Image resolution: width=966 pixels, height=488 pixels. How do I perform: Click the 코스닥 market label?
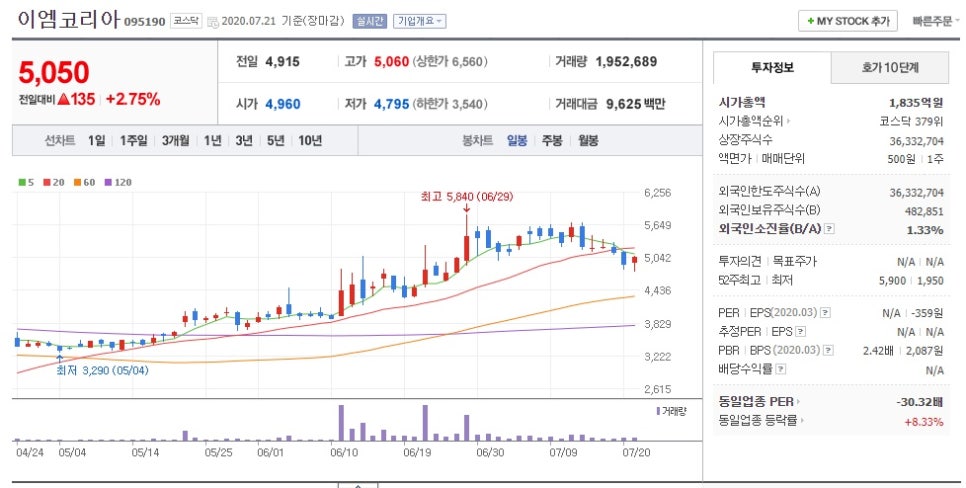point(185,21)
